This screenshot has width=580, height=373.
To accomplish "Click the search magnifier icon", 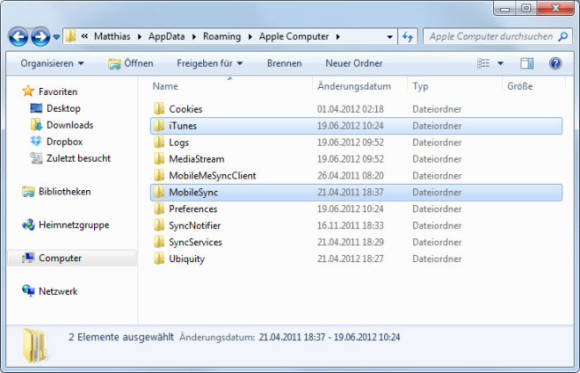I will pyautogui.click(x=563, y=37).
